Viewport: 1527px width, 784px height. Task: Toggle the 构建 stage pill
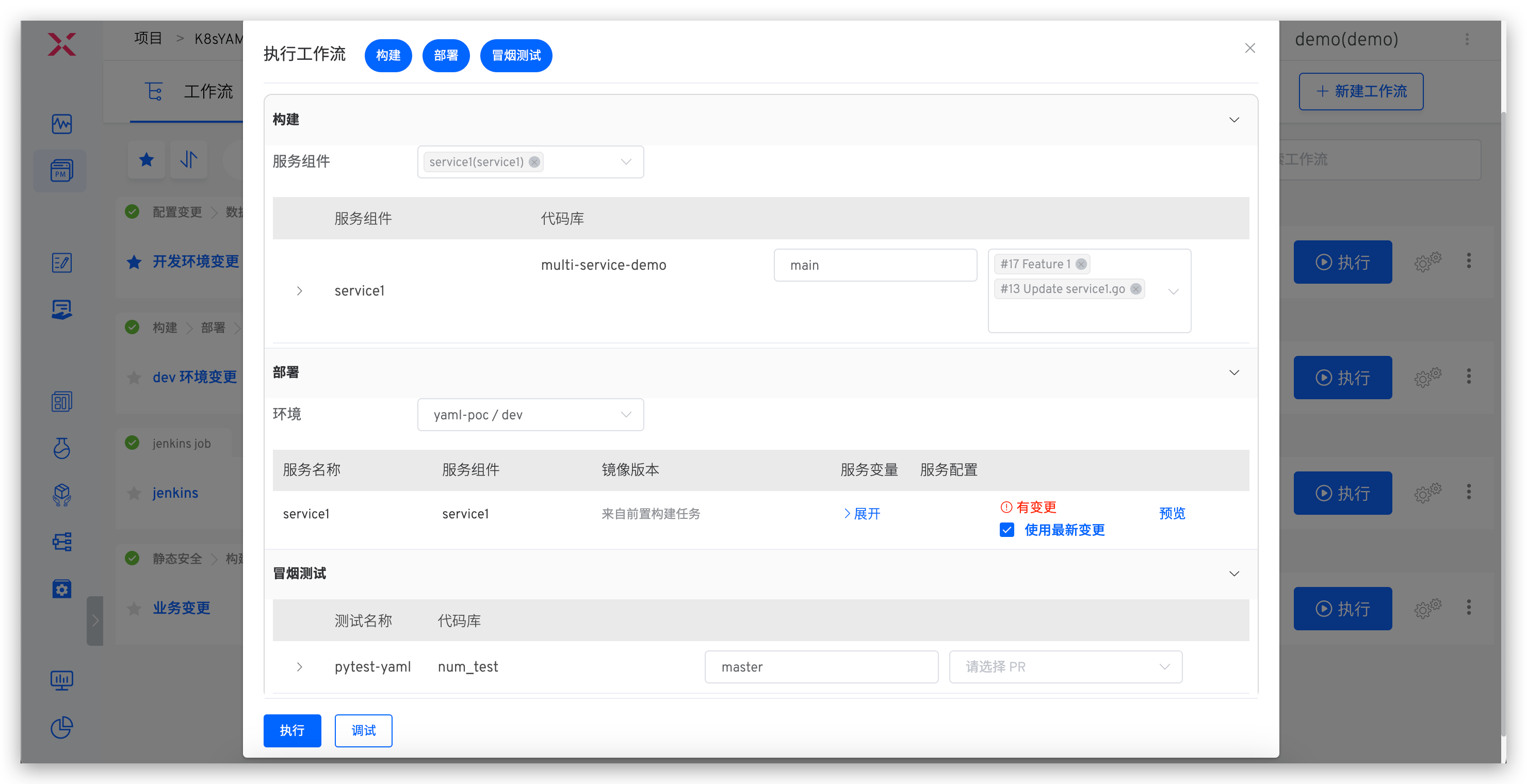pos(388,56)
